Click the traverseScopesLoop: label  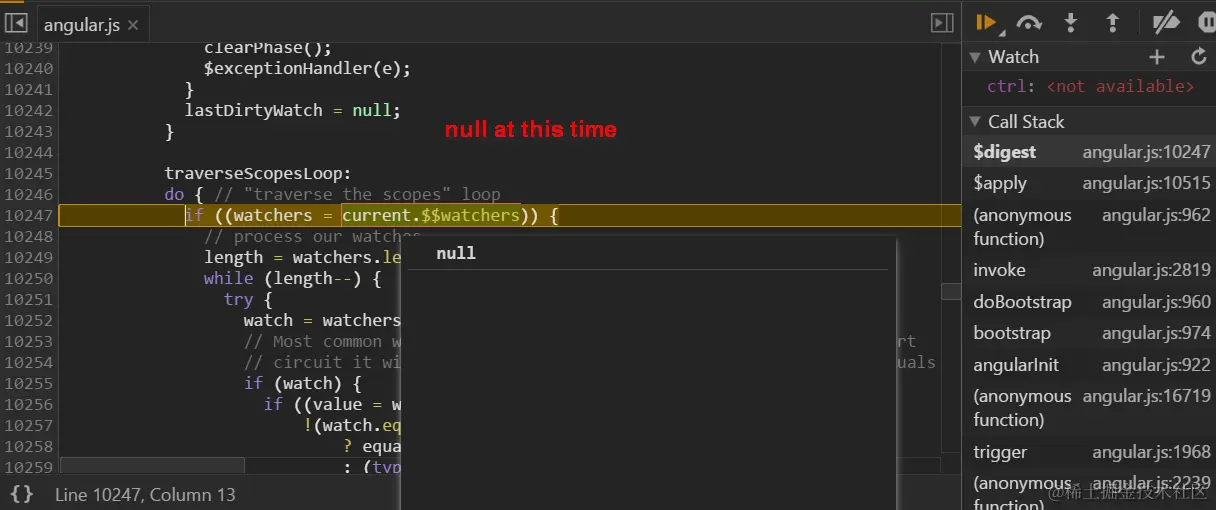258,173
